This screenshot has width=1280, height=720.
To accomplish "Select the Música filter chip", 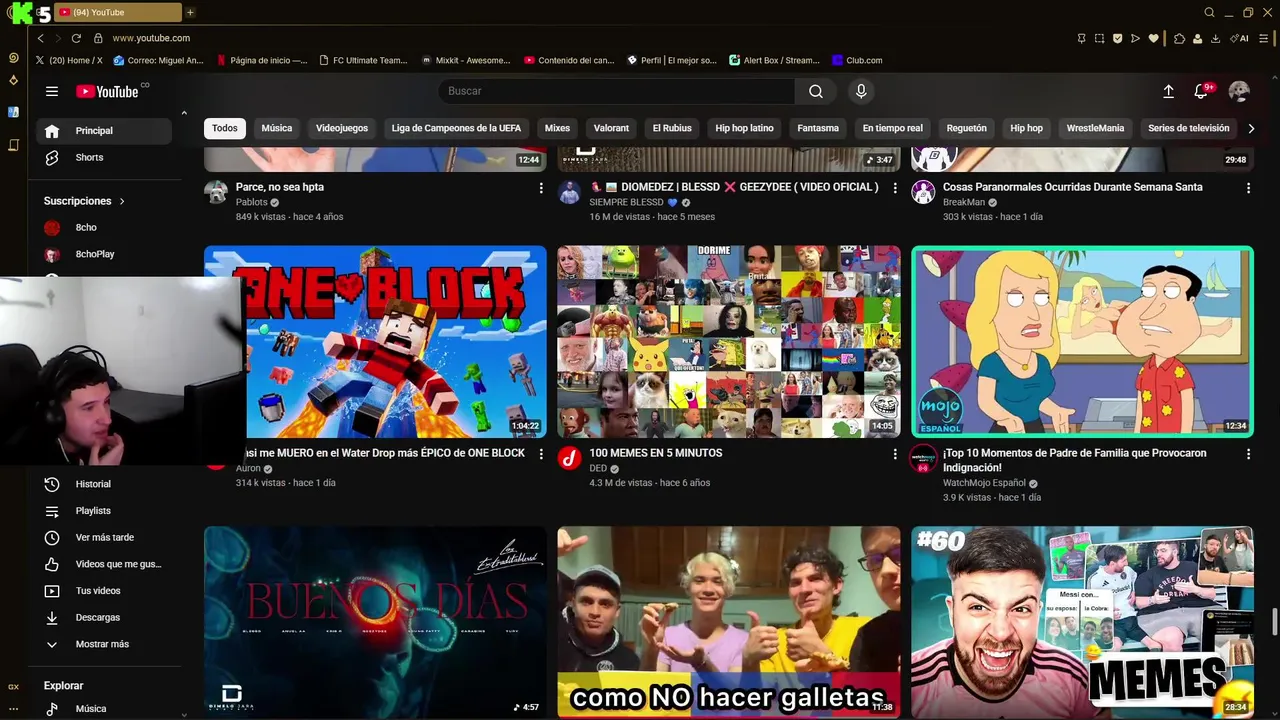I will click(277, 128).
